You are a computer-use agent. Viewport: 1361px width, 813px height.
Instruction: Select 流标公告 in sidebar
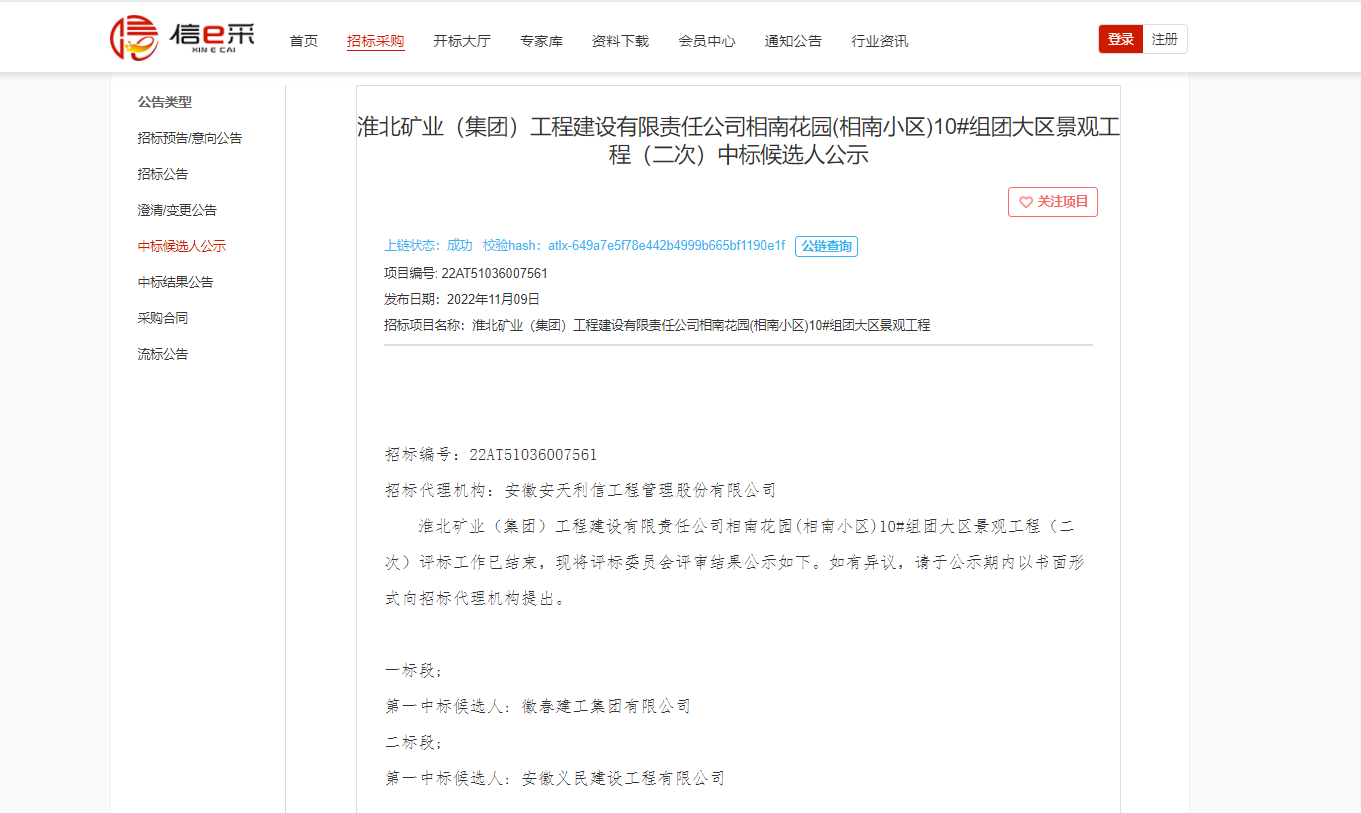[x=163, y=354]
